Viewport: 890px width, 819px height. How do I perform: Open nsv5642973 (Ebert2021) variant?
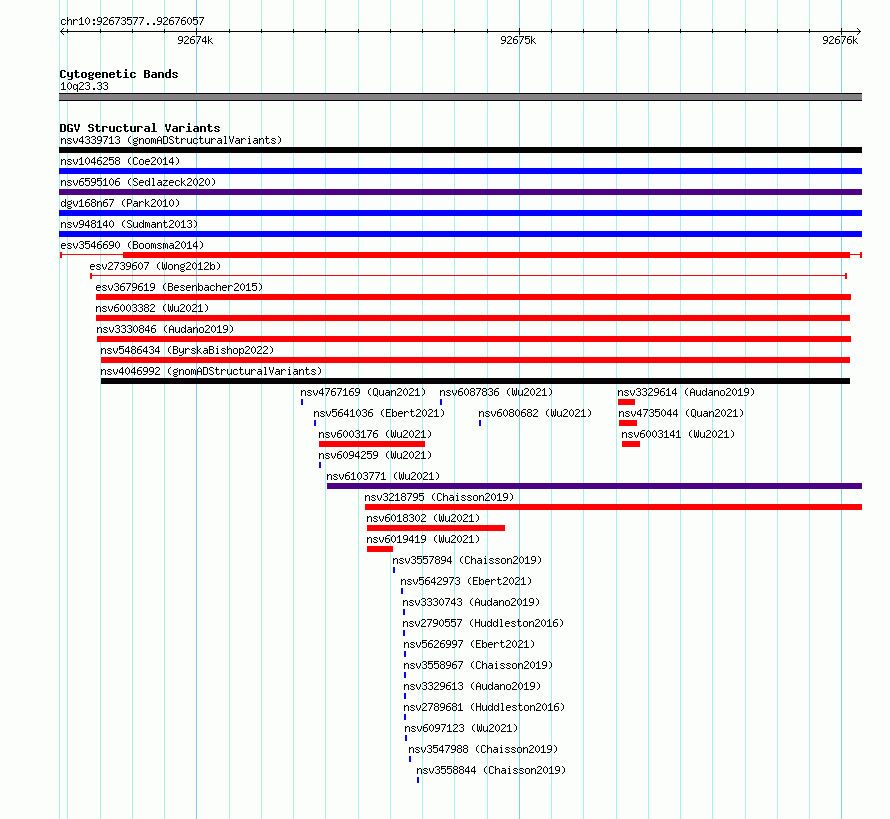[466, 581]
